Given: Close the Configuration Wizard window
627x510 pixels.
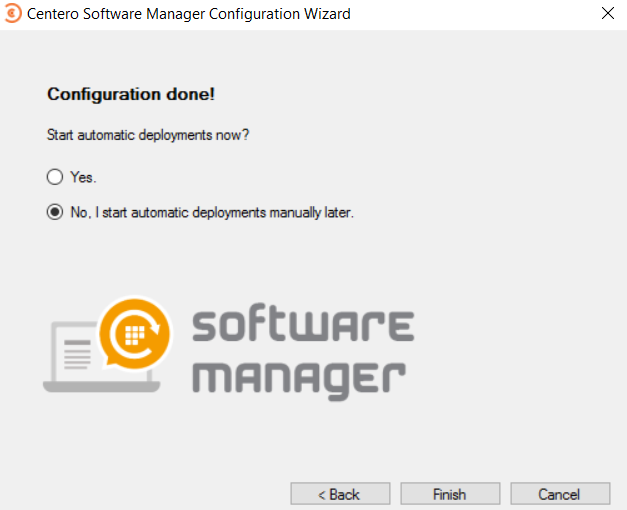Looking at the screenshot, I should coord(608,14).
